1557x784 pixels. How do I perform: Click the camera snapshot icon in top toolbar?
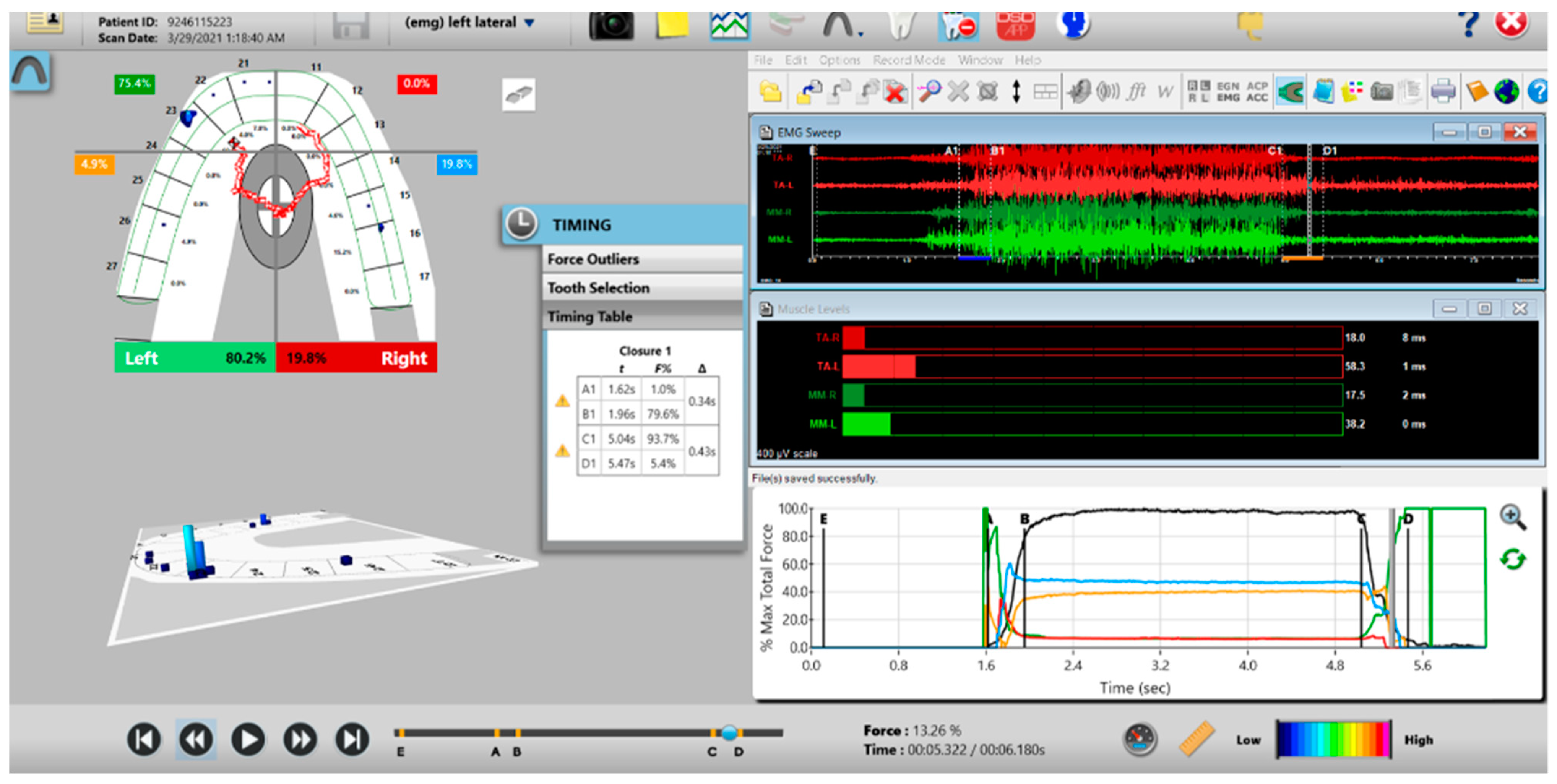point(611,25)
